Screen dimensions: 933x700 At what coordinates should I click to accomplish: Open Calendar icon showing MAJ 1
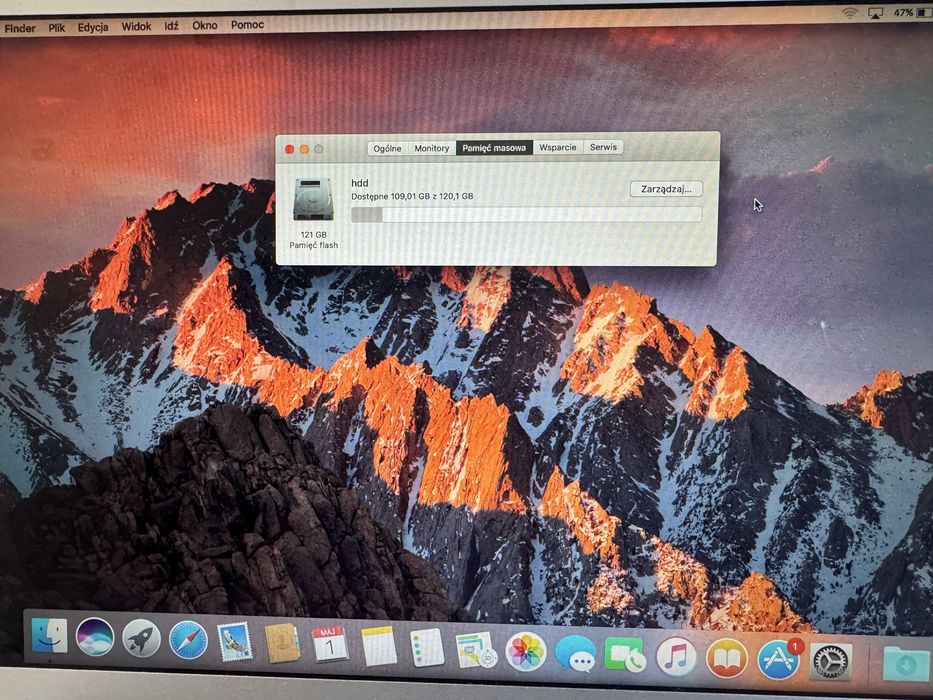330,645
